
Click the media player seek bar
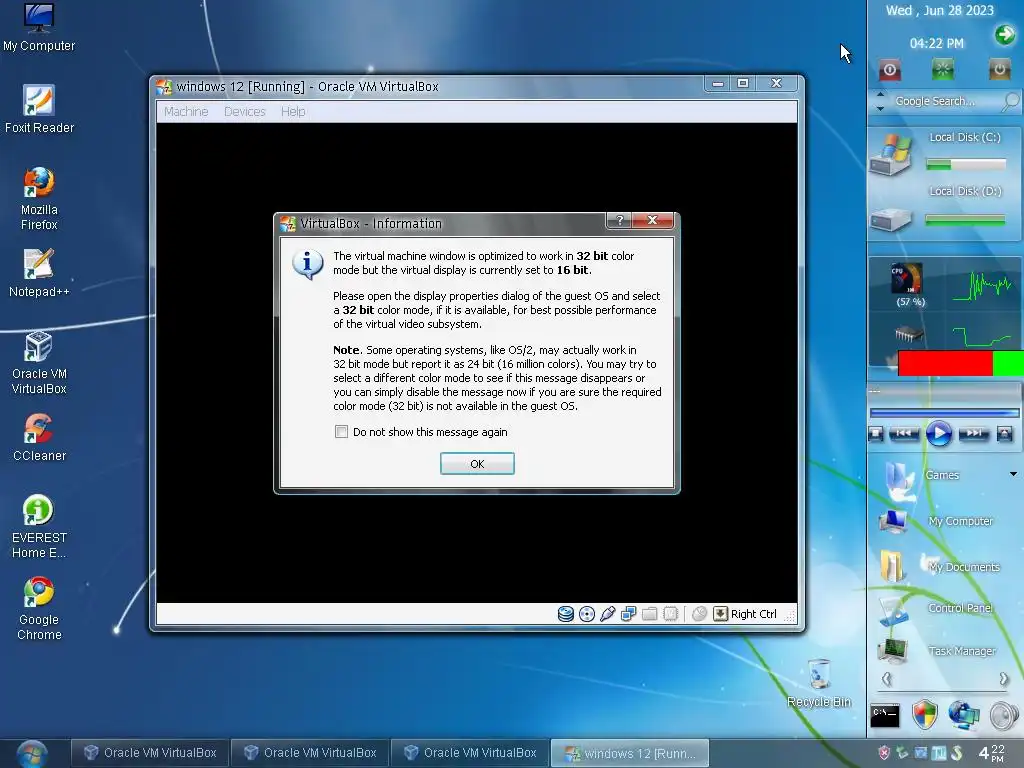[944, 413]
